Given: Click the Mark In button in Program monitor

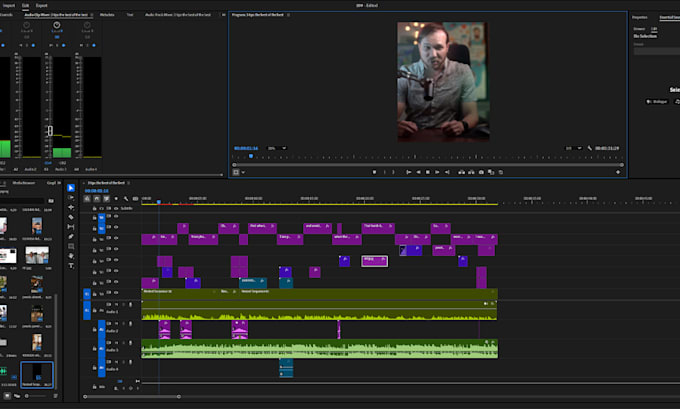Looking at the screenshot, I should pos(384,172).
